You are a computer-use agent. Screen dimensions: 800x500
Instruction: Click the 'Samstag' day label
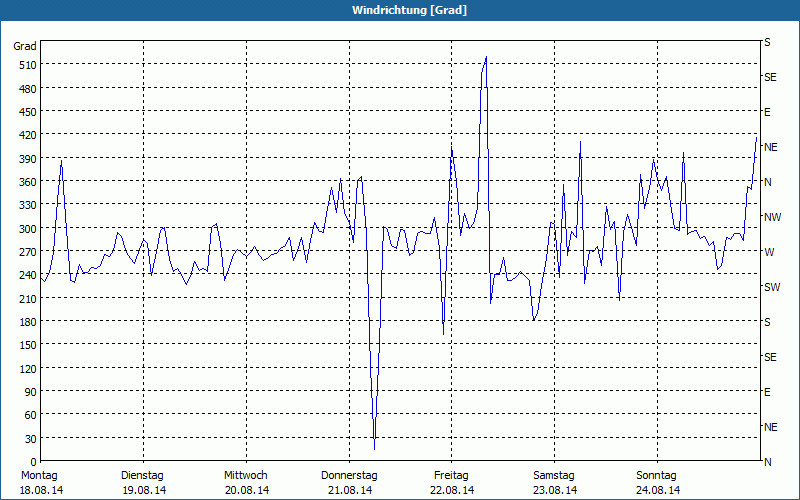554,476
